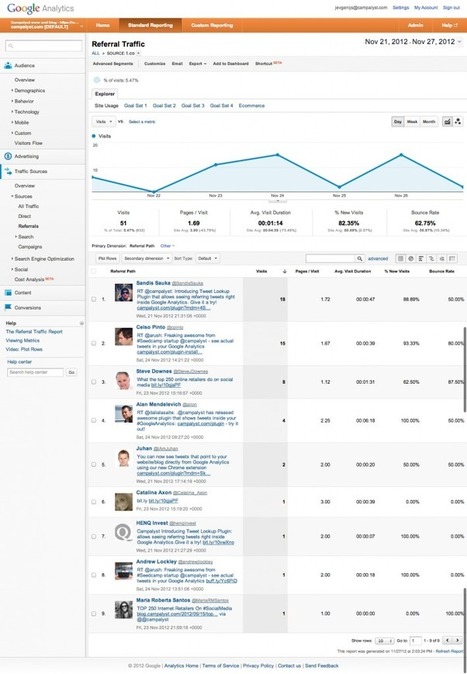Viewport: 467px width, 674px height.
Task: Click the Google Analytics logo
Action: coord(40,8)
